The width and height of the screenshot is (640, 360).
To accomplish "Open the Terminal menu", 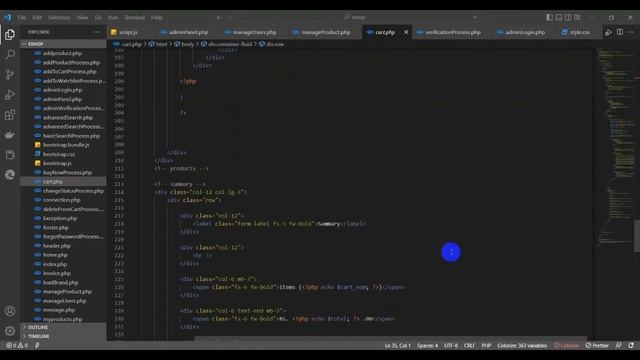I will pos(135,18).
